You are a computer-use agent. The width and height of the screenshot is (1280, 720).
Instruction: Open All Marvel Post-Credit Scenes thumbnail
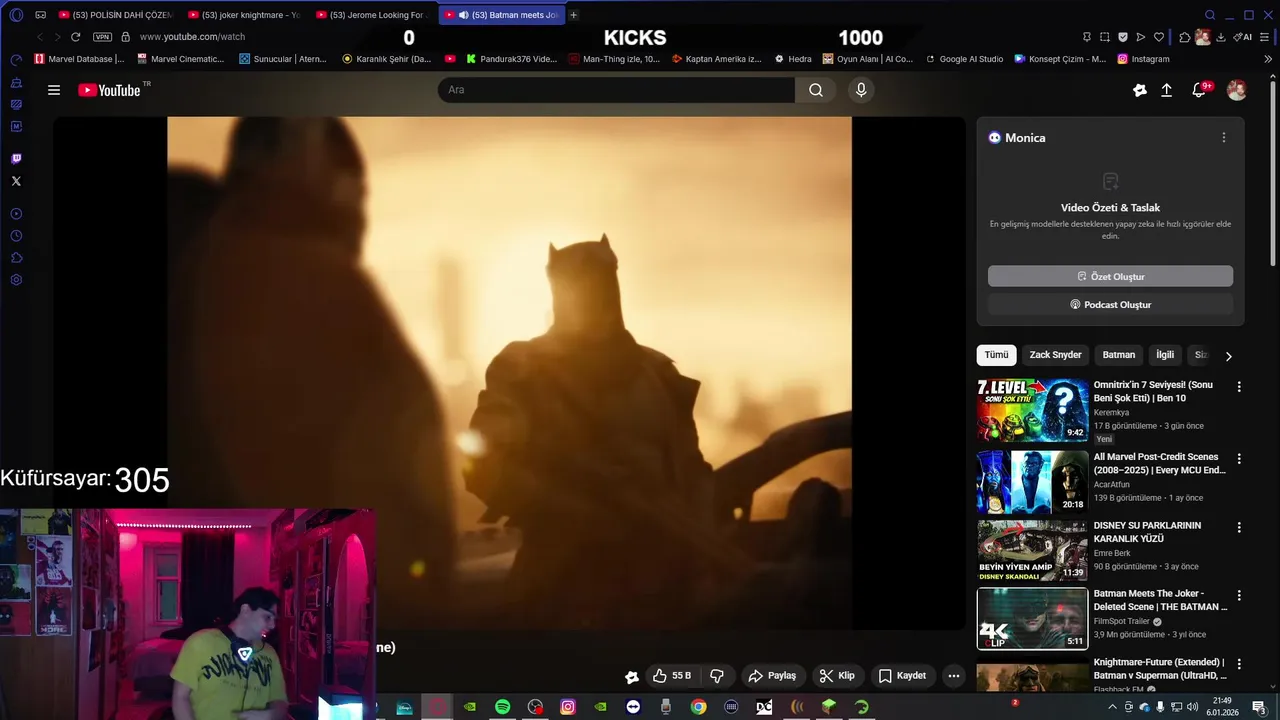pyautogui.click(x=1032, y=482)
